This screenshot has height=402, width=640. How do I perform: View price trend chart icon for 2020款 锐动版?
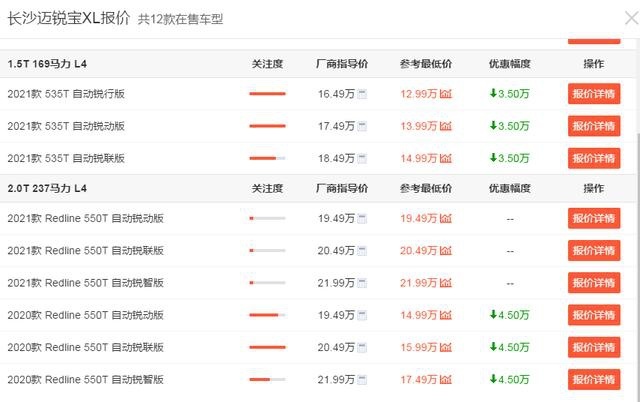tap(446, 315)
